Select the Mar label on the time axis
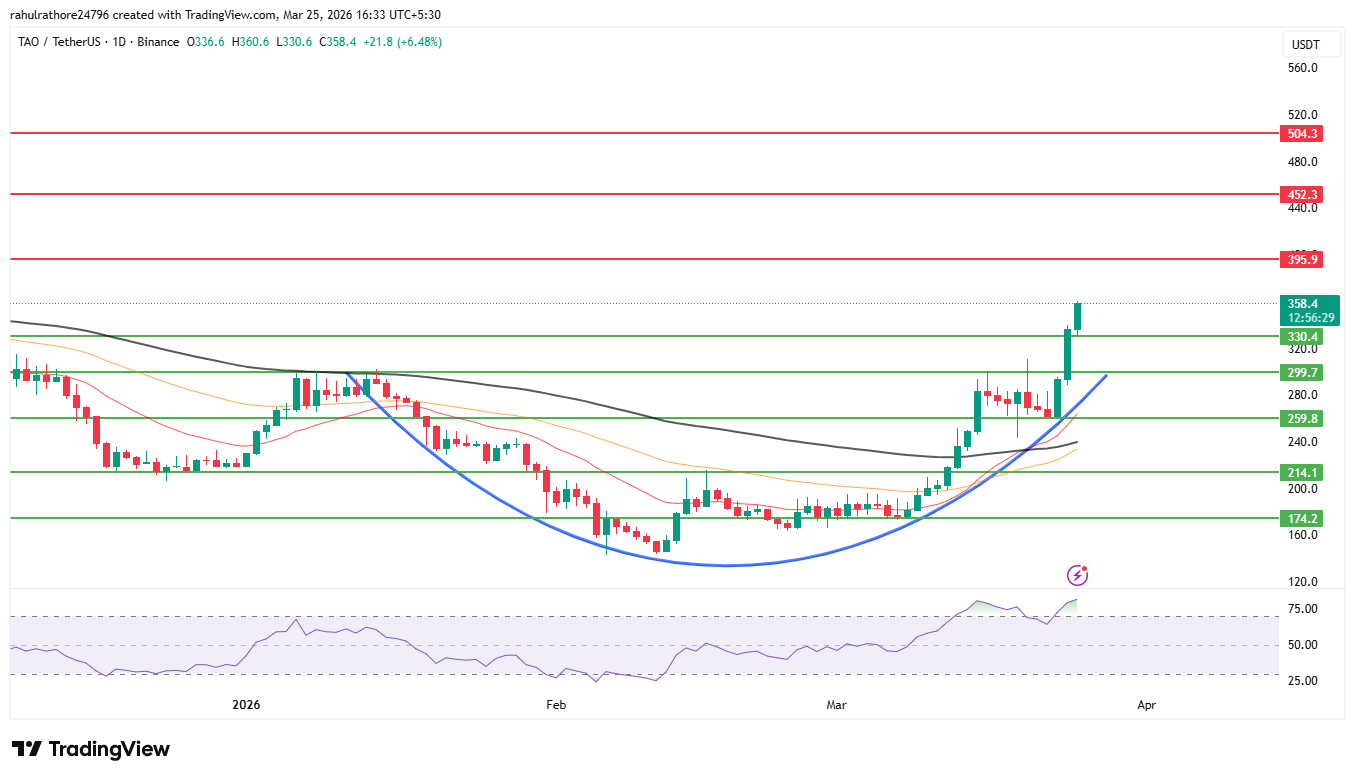The width and height of the screenshot is (1355, 779). coord(836,705)
